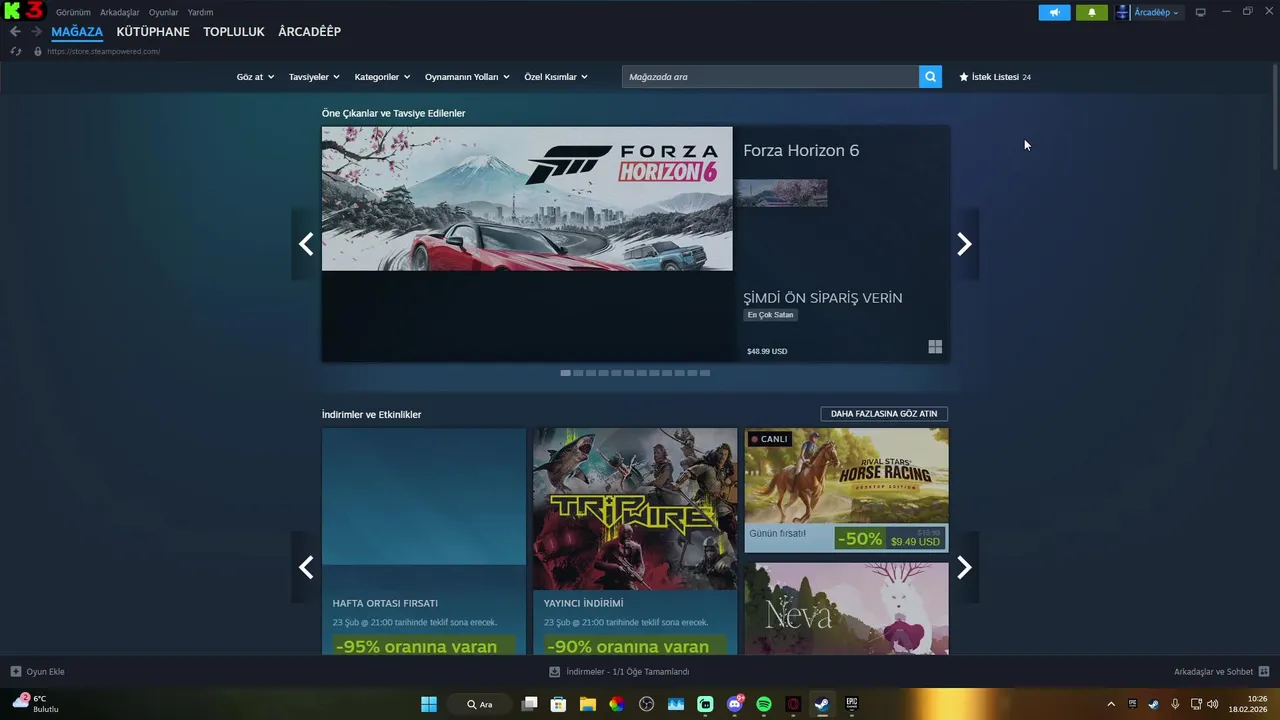This screenshot has height=720, width=1280.
Task: Open the Kategoriler dropdown
Action: [x=382, y=77]
